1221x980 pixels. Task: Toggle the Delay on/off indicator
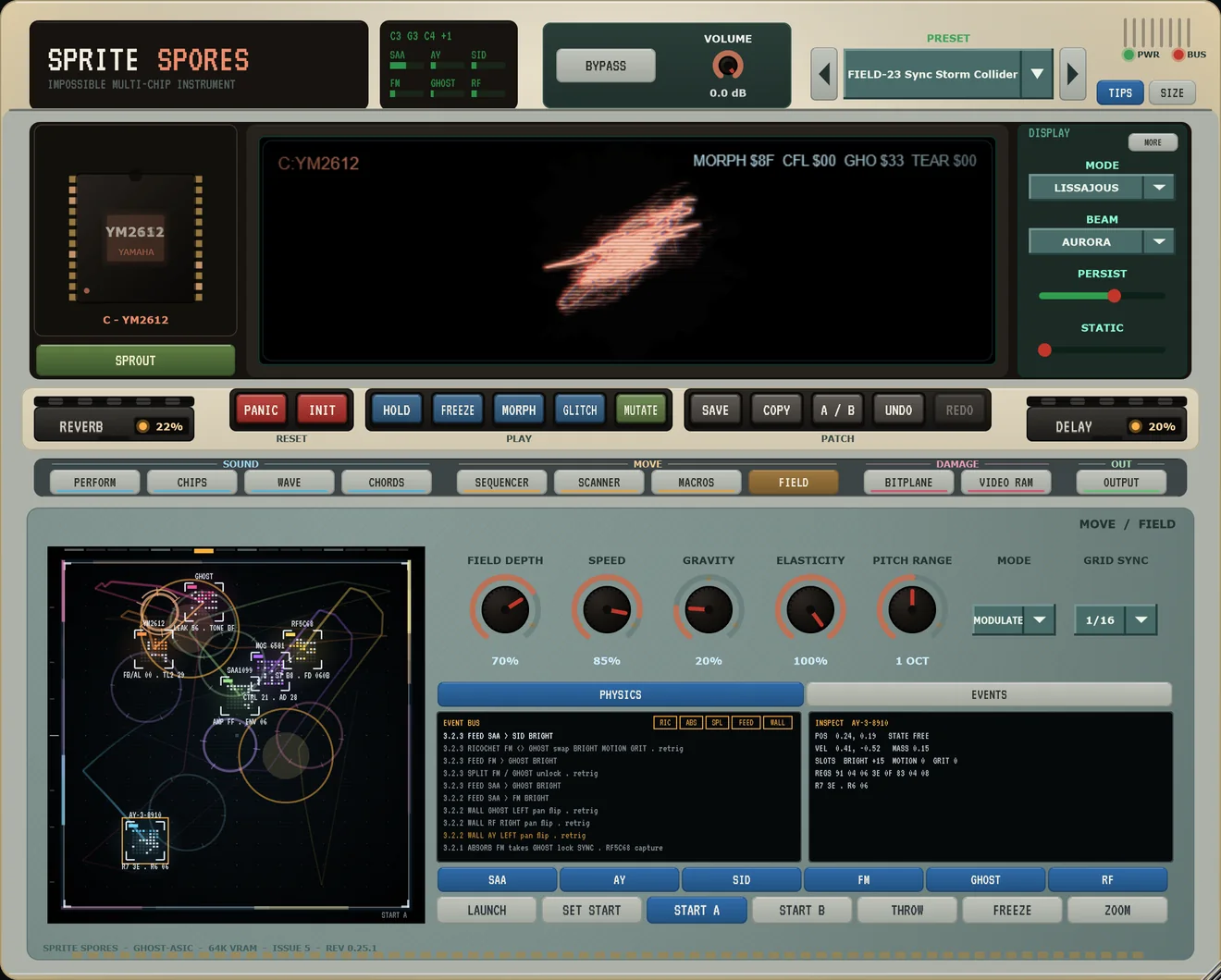click(x=1135, y=426)
